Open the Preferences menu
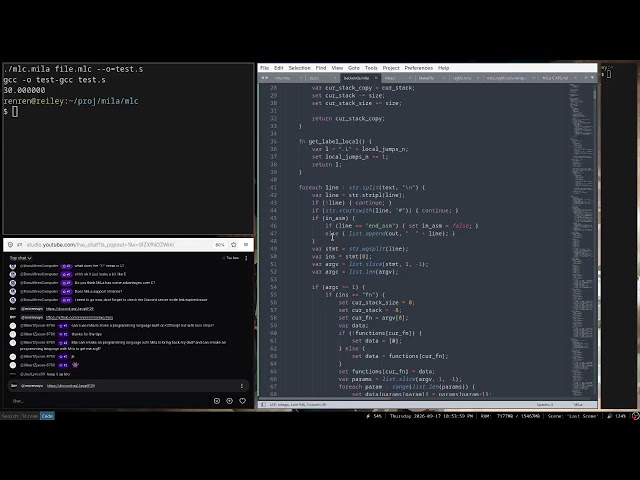This screenshot has height=480, width=640. tap(418, 68)
